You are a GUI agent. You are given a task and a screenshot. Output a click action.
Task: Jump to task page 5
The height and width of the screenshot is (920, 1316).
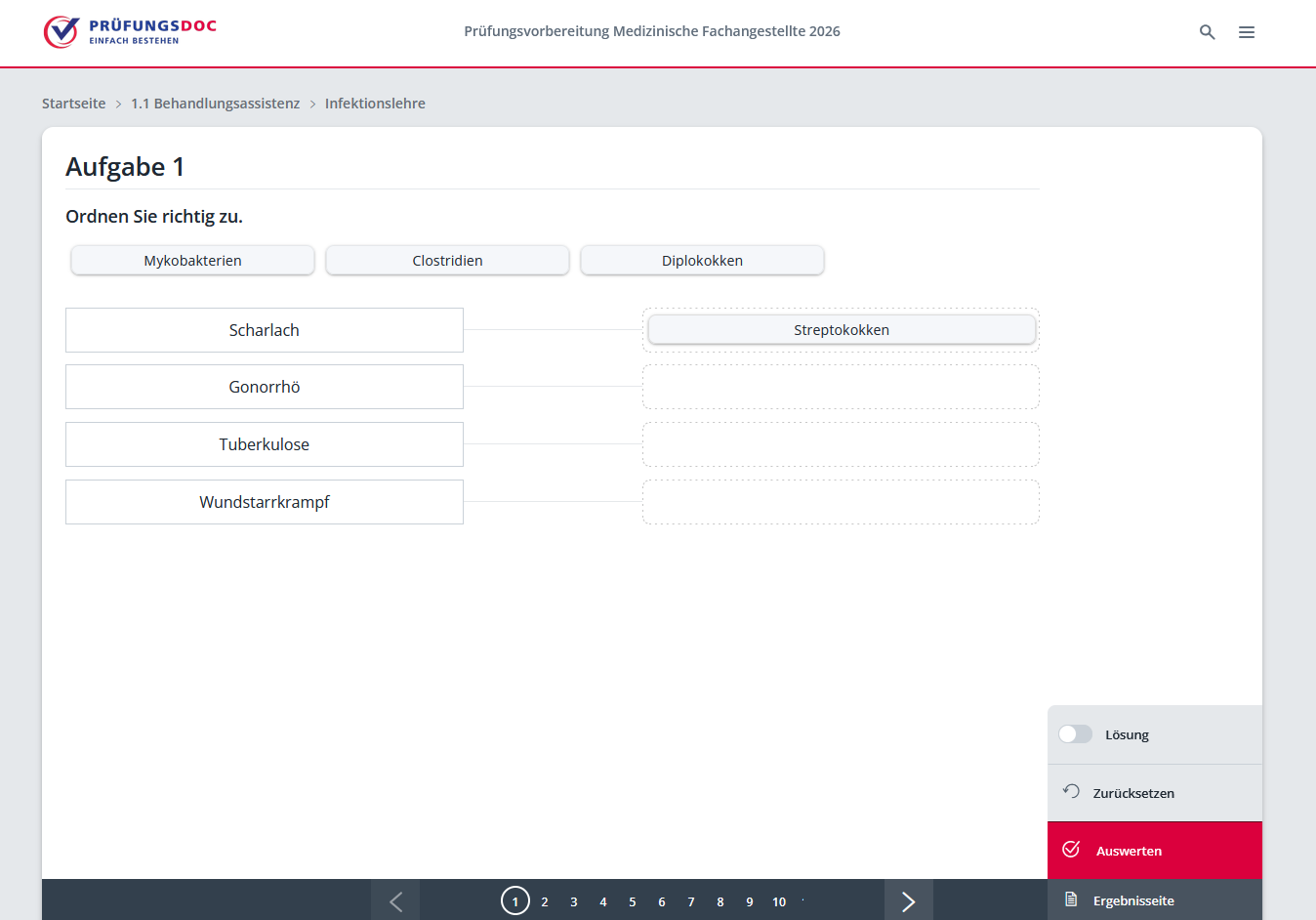(x=633, y=901)
